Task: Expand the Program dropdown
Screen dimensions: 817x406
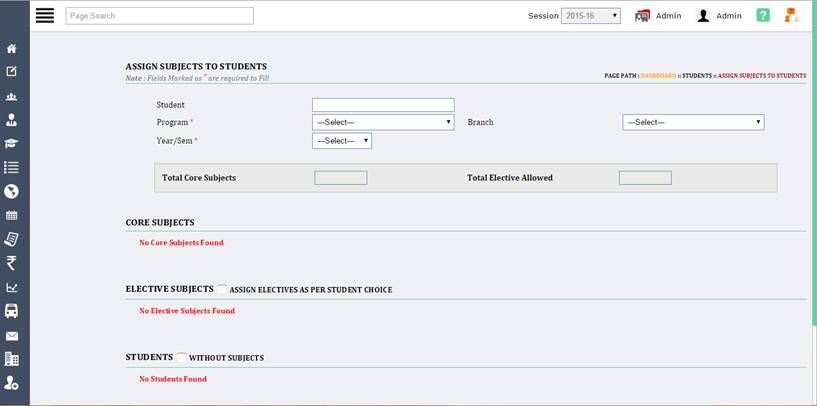Action: click(383, 122)
